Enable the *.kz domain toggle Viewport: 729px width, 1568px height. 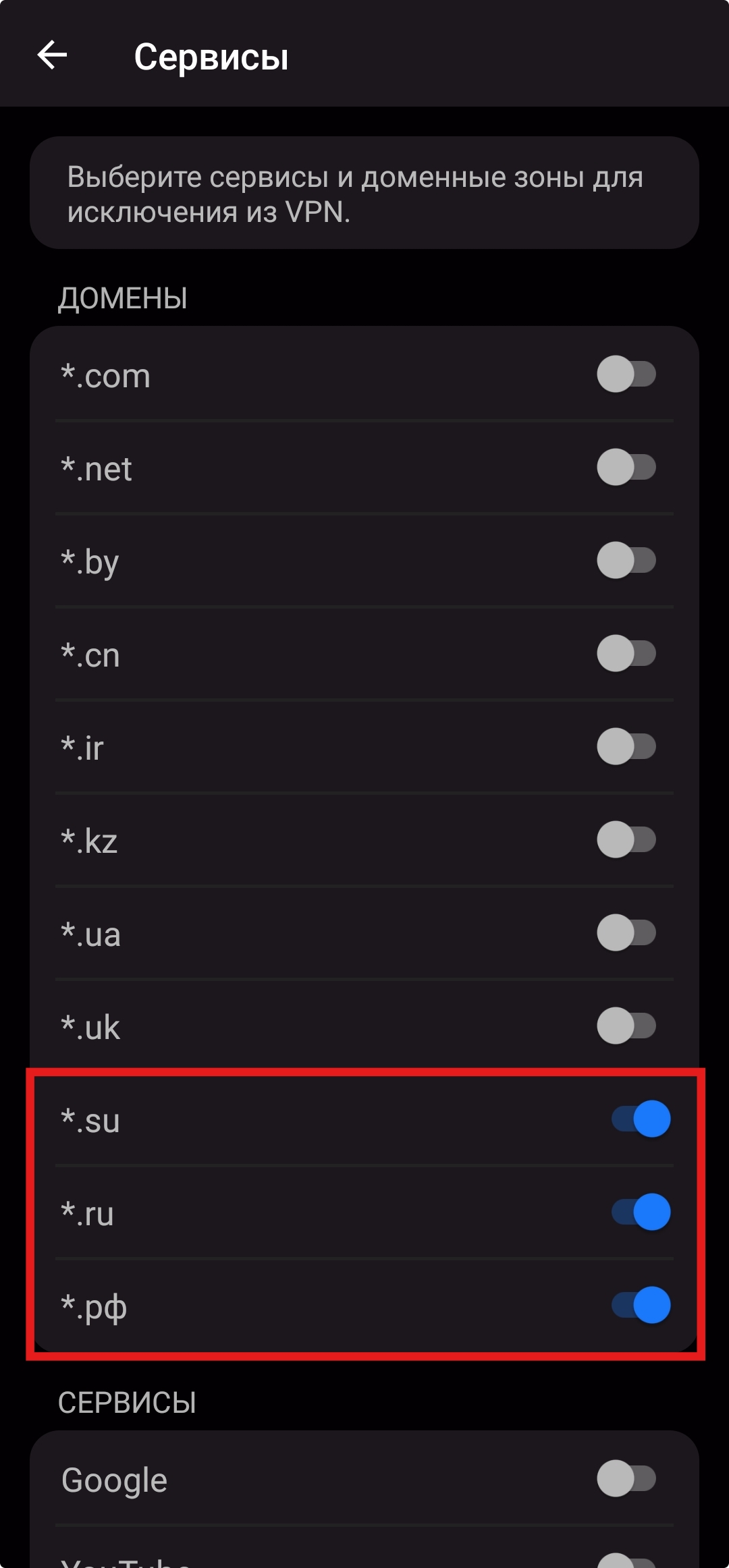coord(626,840)
